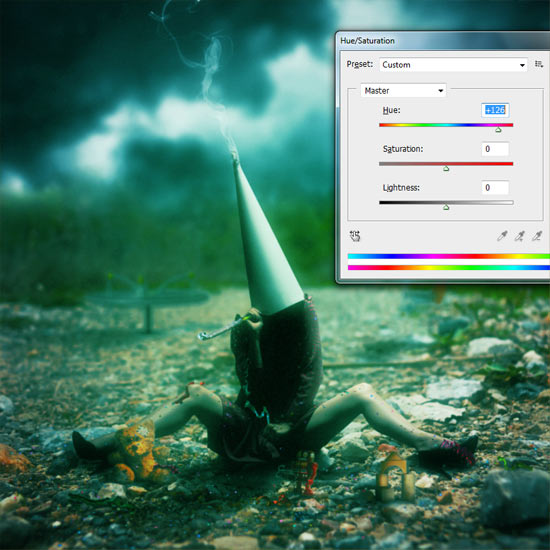
Task: Select the Eyedropper tool in Hue/Saturation
Action: (502, 236)
